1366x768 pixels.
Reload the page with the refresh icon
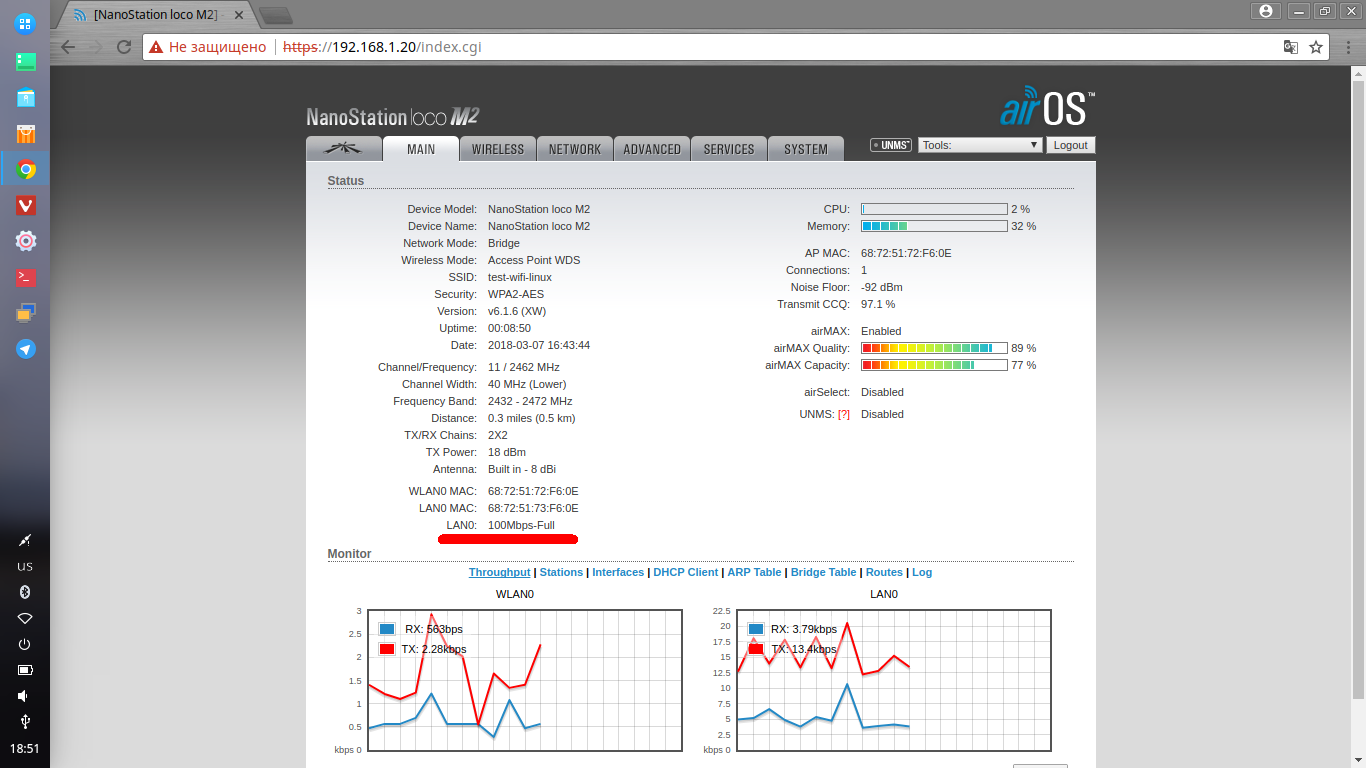click(x=124, y=47)
